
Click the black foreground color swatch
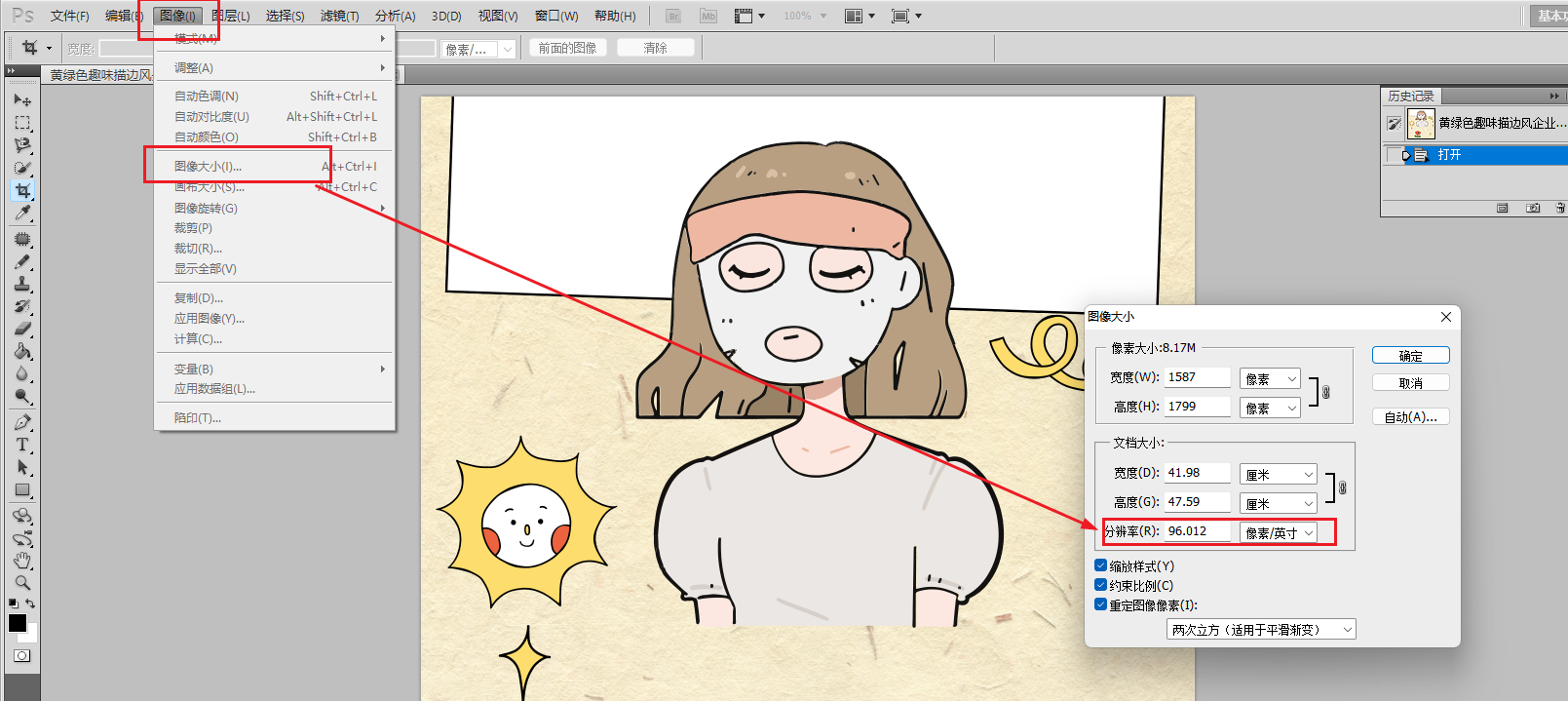point(17,623)
